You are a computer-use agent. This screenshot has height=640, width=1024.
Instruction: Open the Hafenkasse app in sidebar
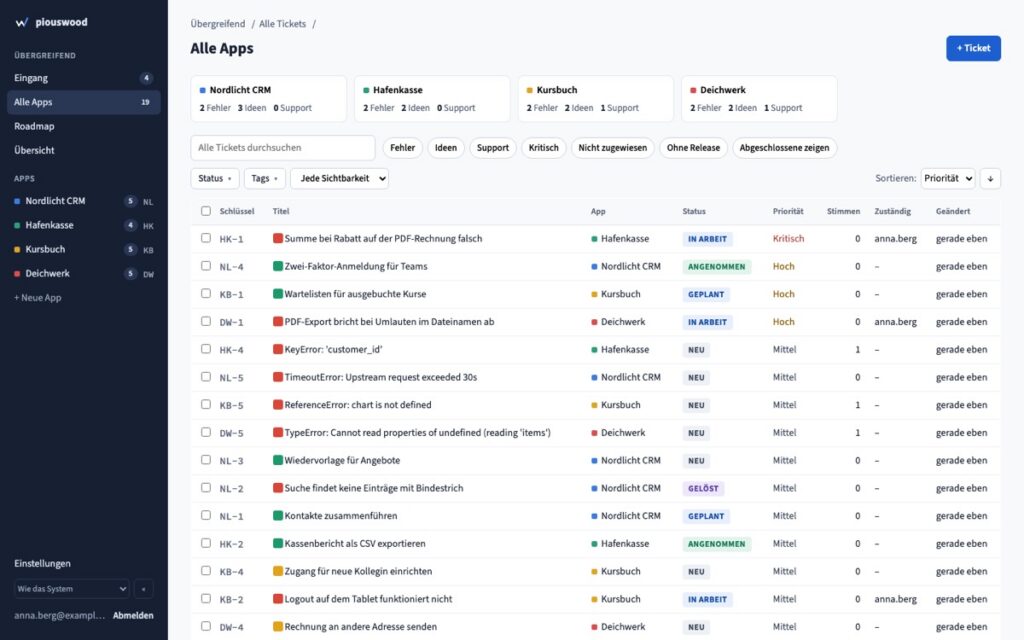[84, 225]
